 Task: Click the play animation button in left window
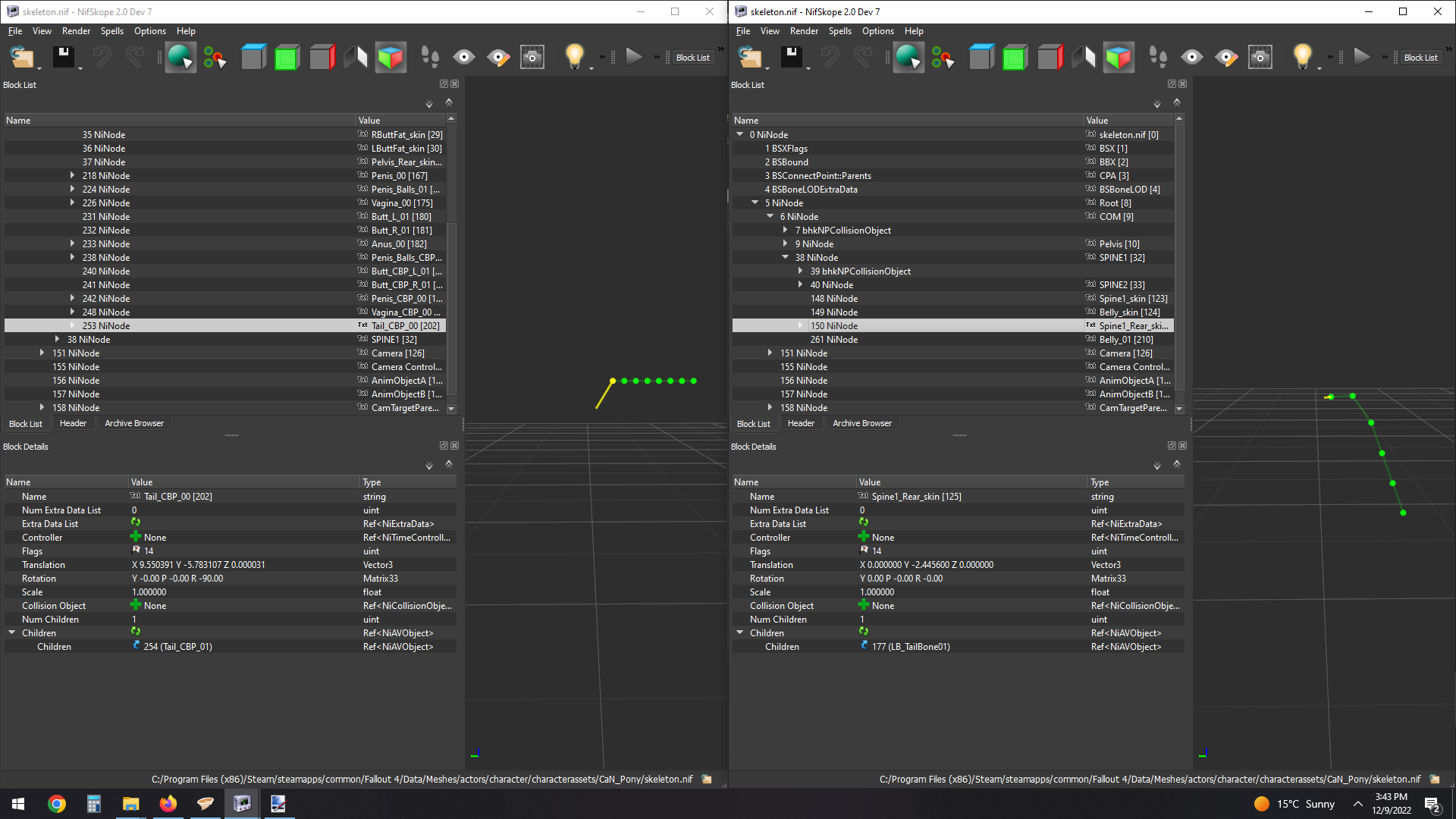coord(634,57)
